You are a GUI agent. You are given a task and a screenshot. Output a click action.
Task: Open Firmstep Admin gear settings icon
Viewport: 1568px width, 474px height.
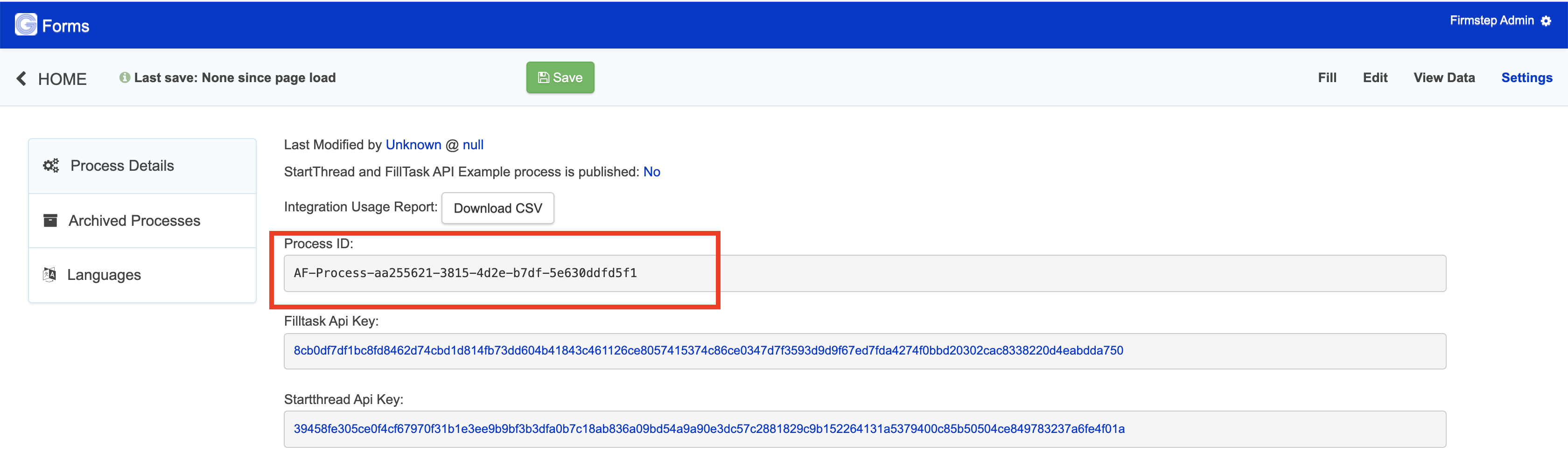click(x=1546, y=21)
